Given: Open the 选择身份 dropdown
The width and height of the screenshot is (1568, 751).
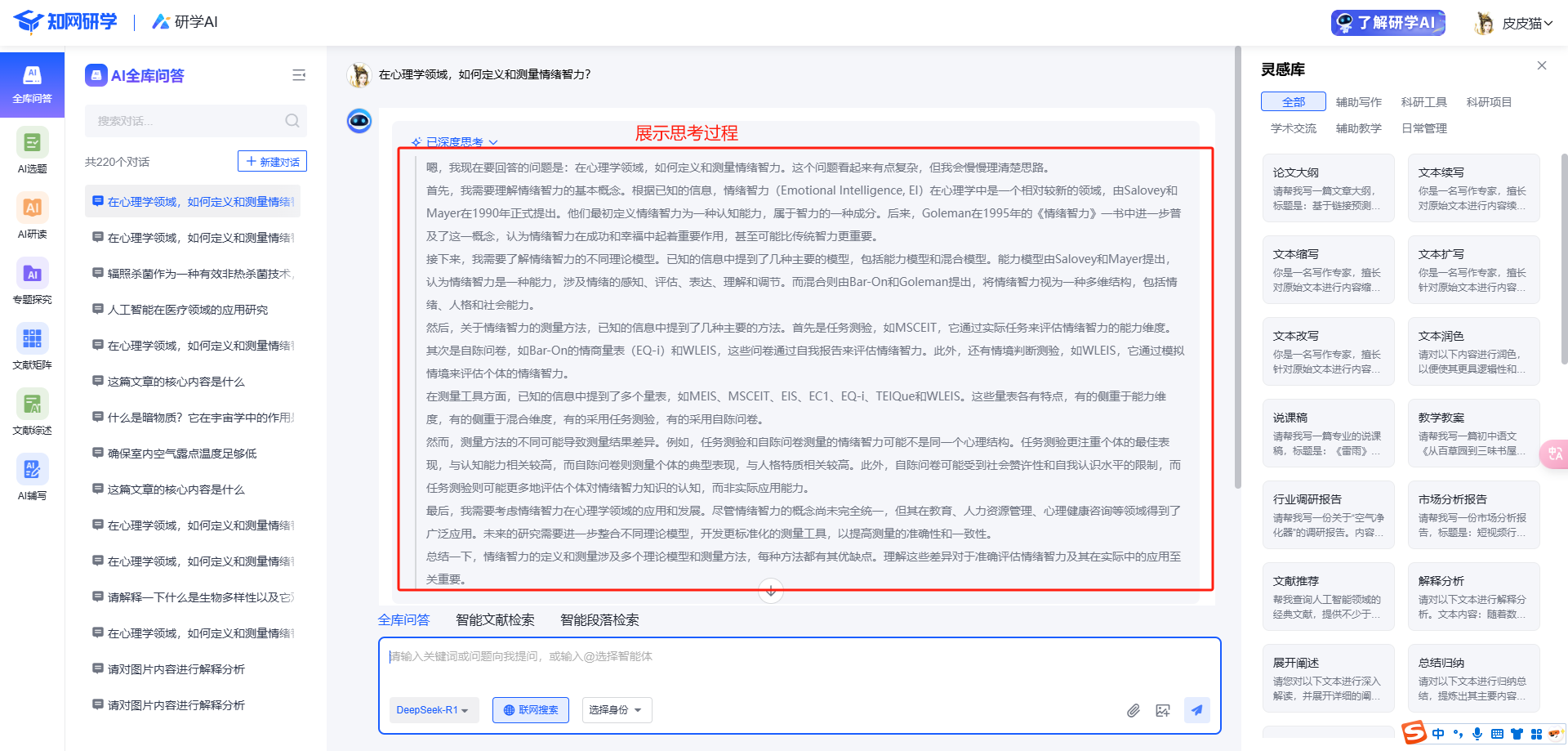Looking at the screenshot, I should [616, 710].
